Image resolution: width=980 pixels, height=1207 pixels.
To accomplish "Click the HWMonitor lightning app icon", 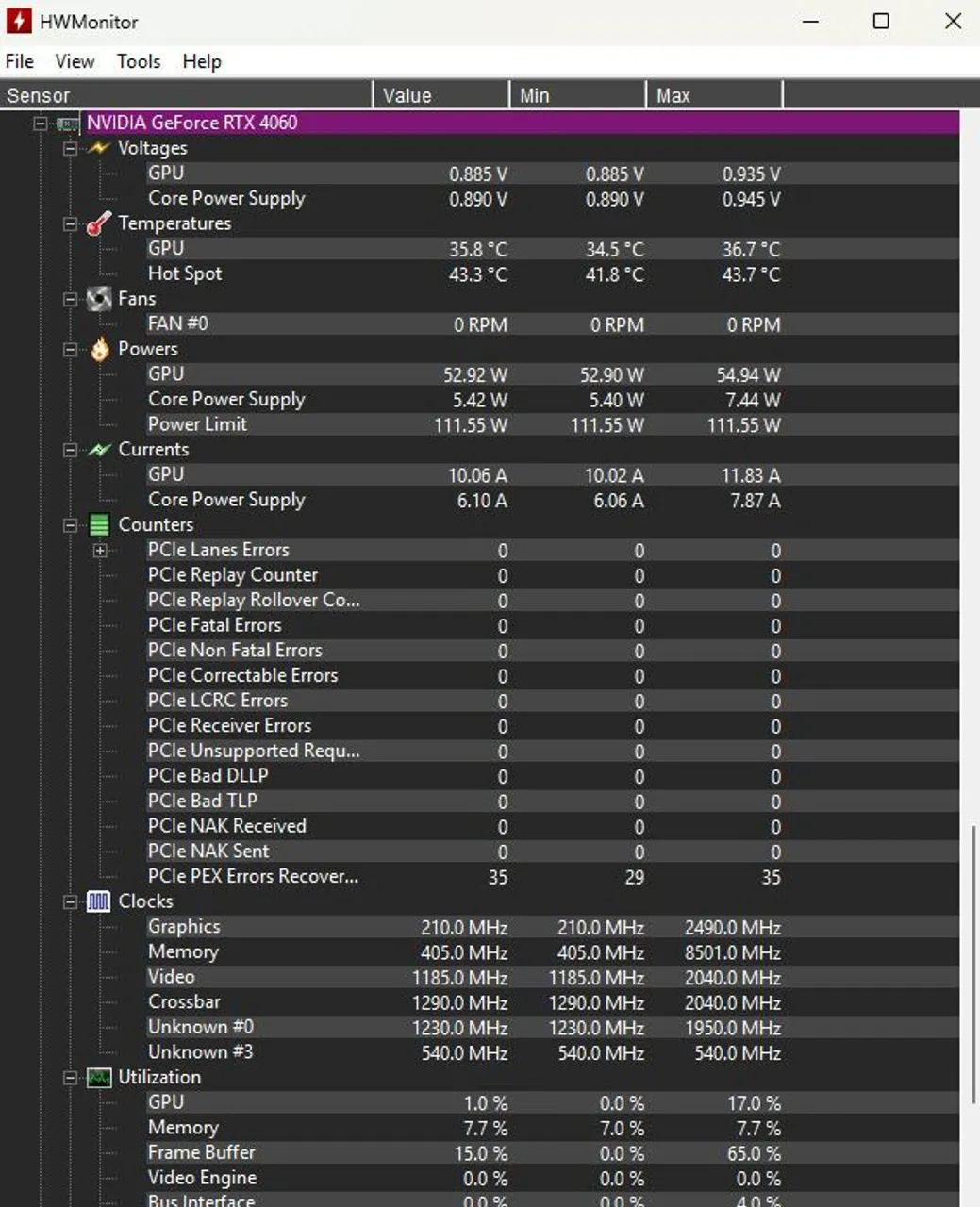I will click(x=18, y=21).
